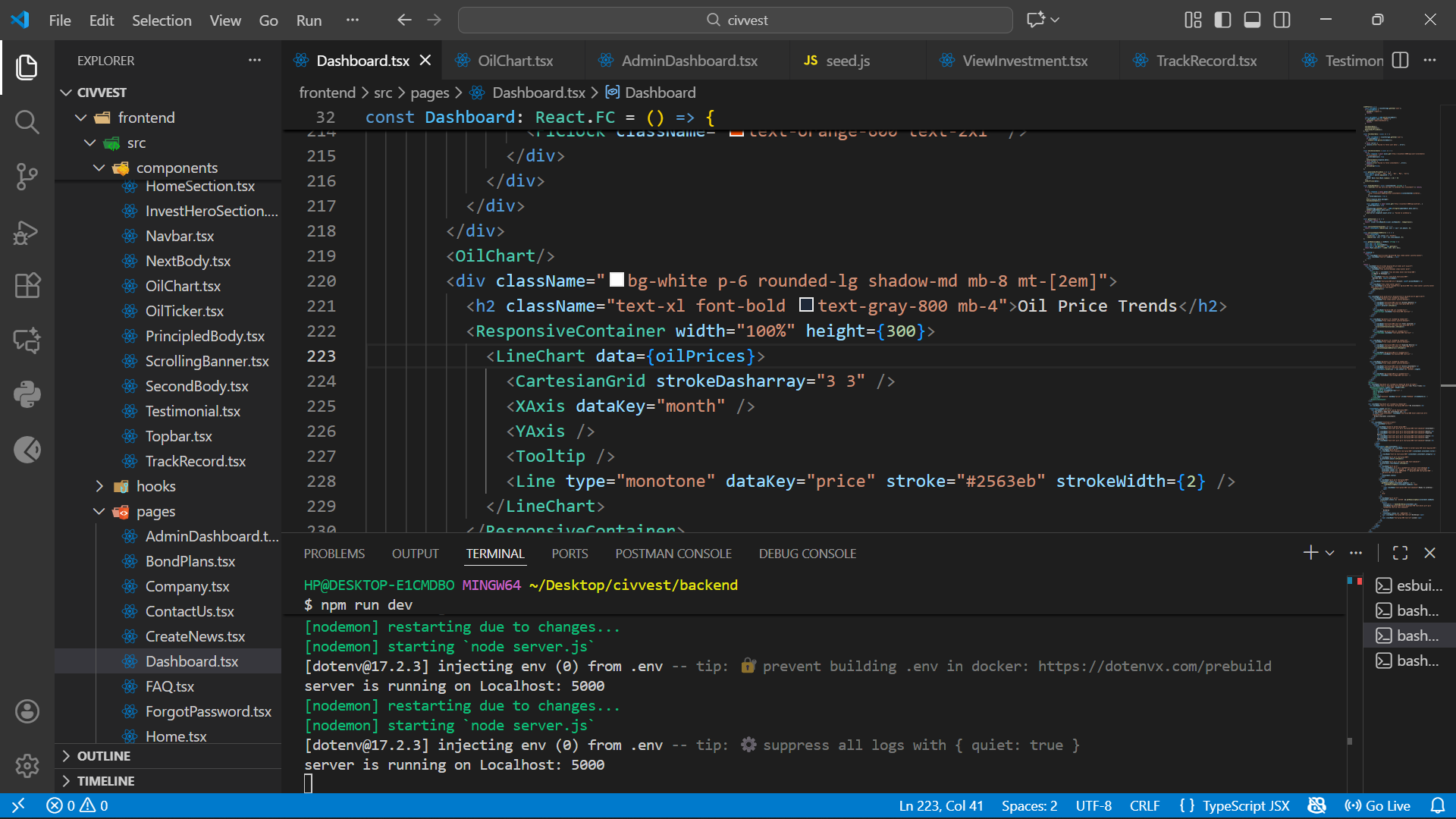
Task: Toggle Go Live server in status bar
Action: pyautogui.click(x=1377, y=806)
